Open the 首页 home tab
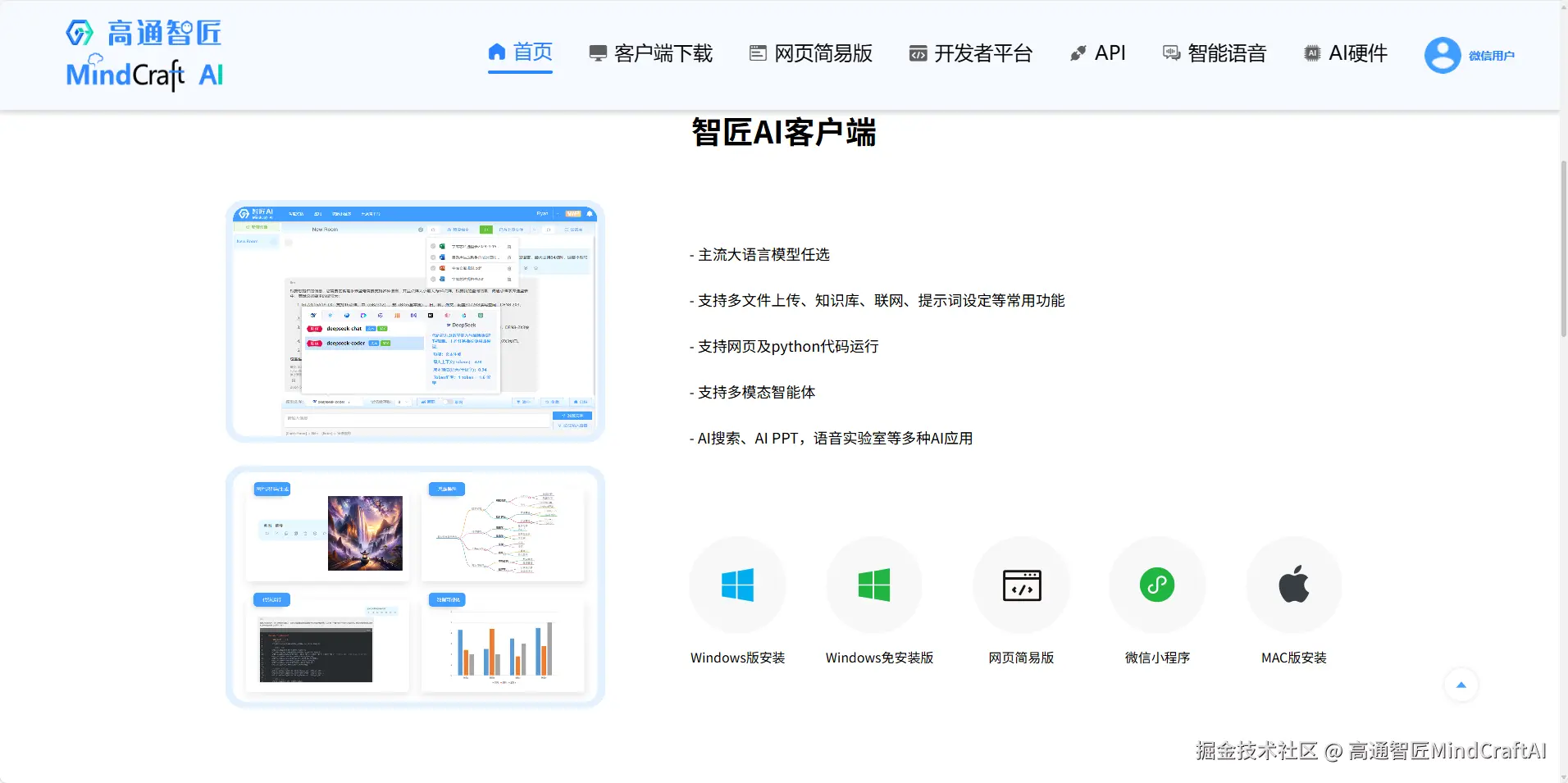The image size is (1568, 783). click(x=520, y=53)
